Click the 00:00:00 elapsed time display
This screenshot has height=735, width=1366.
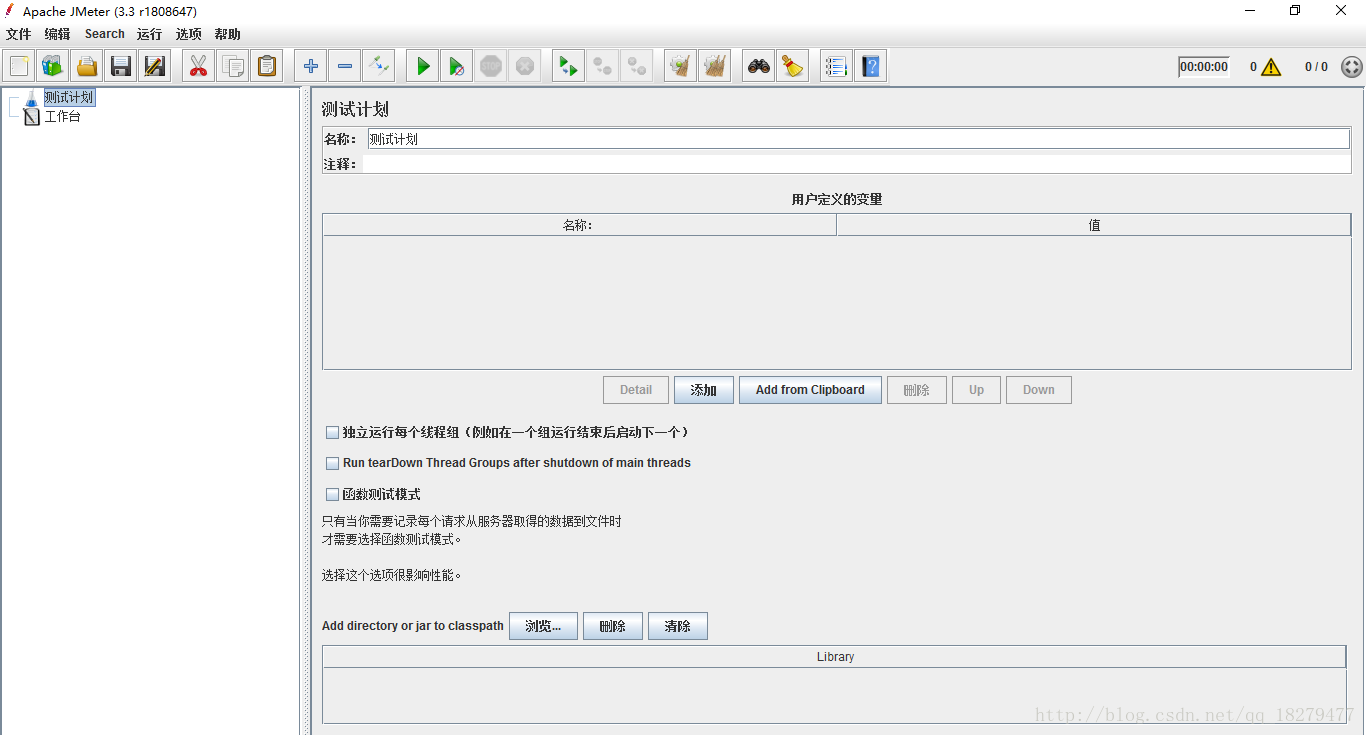pos(1204,67)
